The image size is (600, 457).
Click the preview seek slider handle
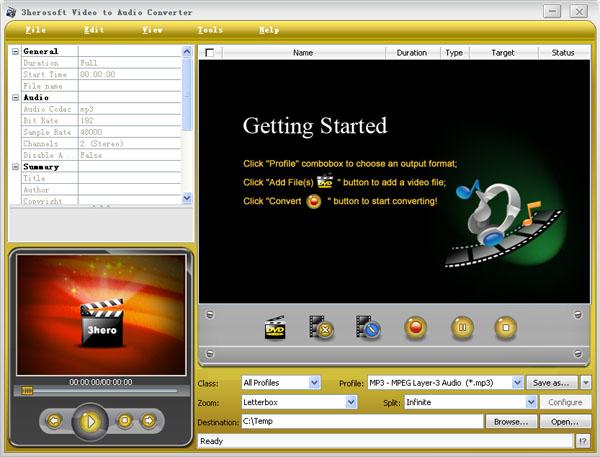[28, 390]
